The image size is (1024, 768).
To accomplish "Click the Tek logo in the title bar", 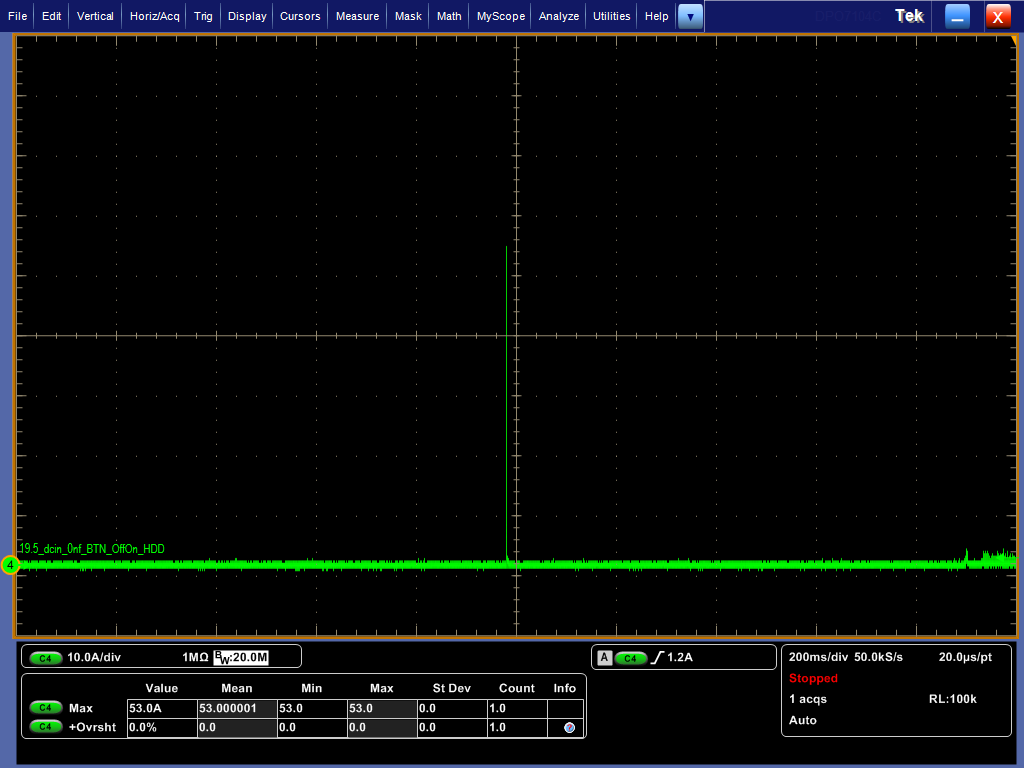I will [909, 16].
